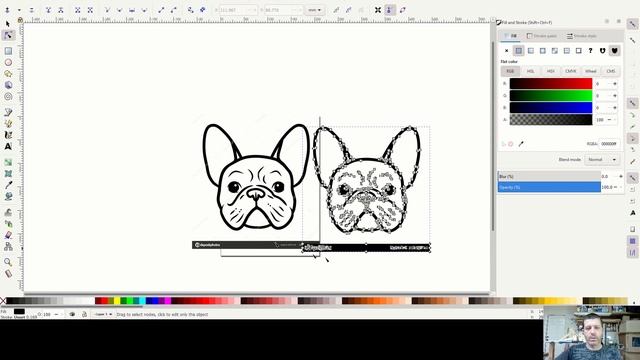Image resolution: width=640 pixels, height=360 pixels.
Task: Select the CMYK color mode button
Action: (570, 71)
